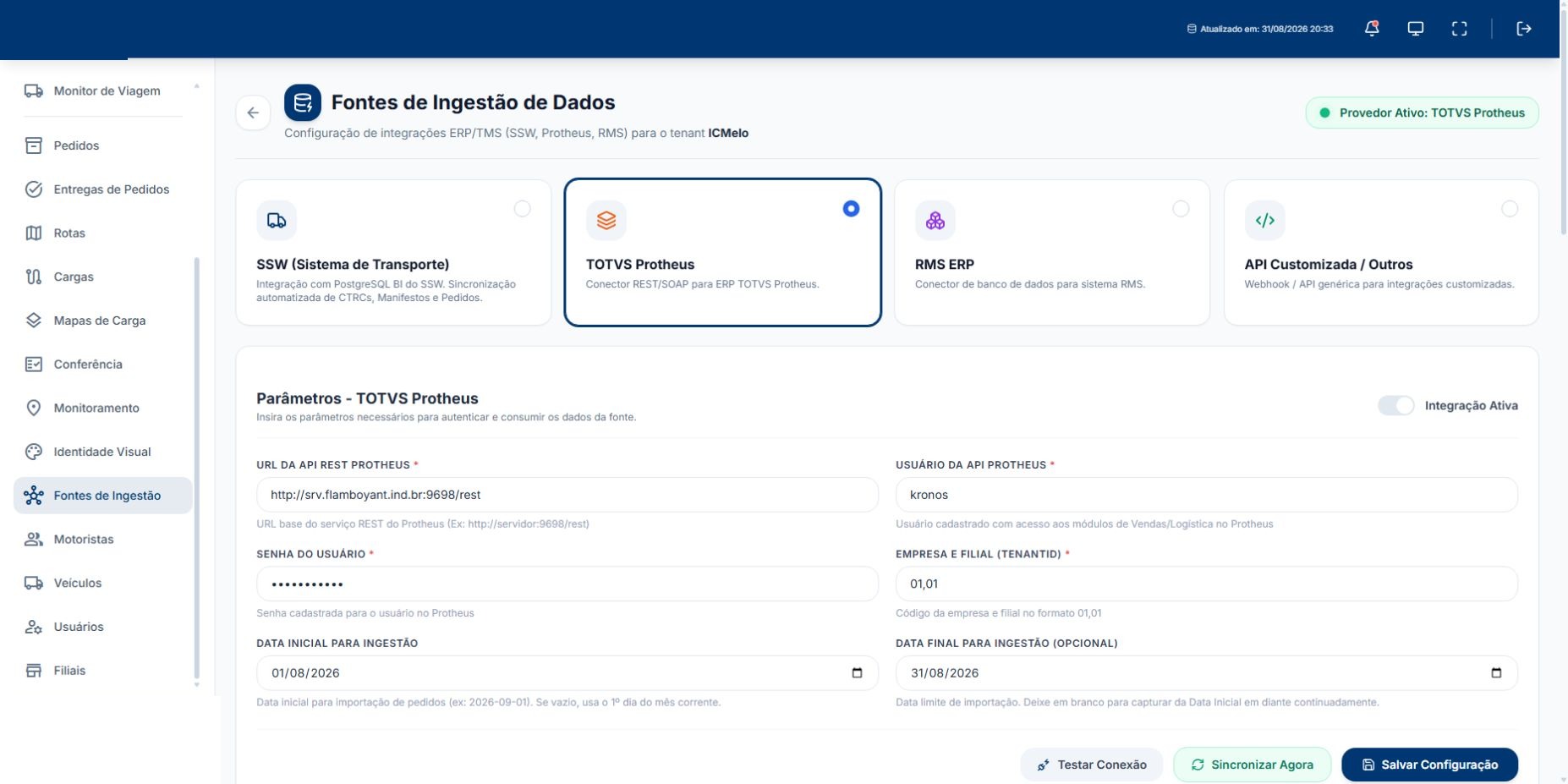
Task: Open Mapas de Carga
Action: (x=103, y=321)
